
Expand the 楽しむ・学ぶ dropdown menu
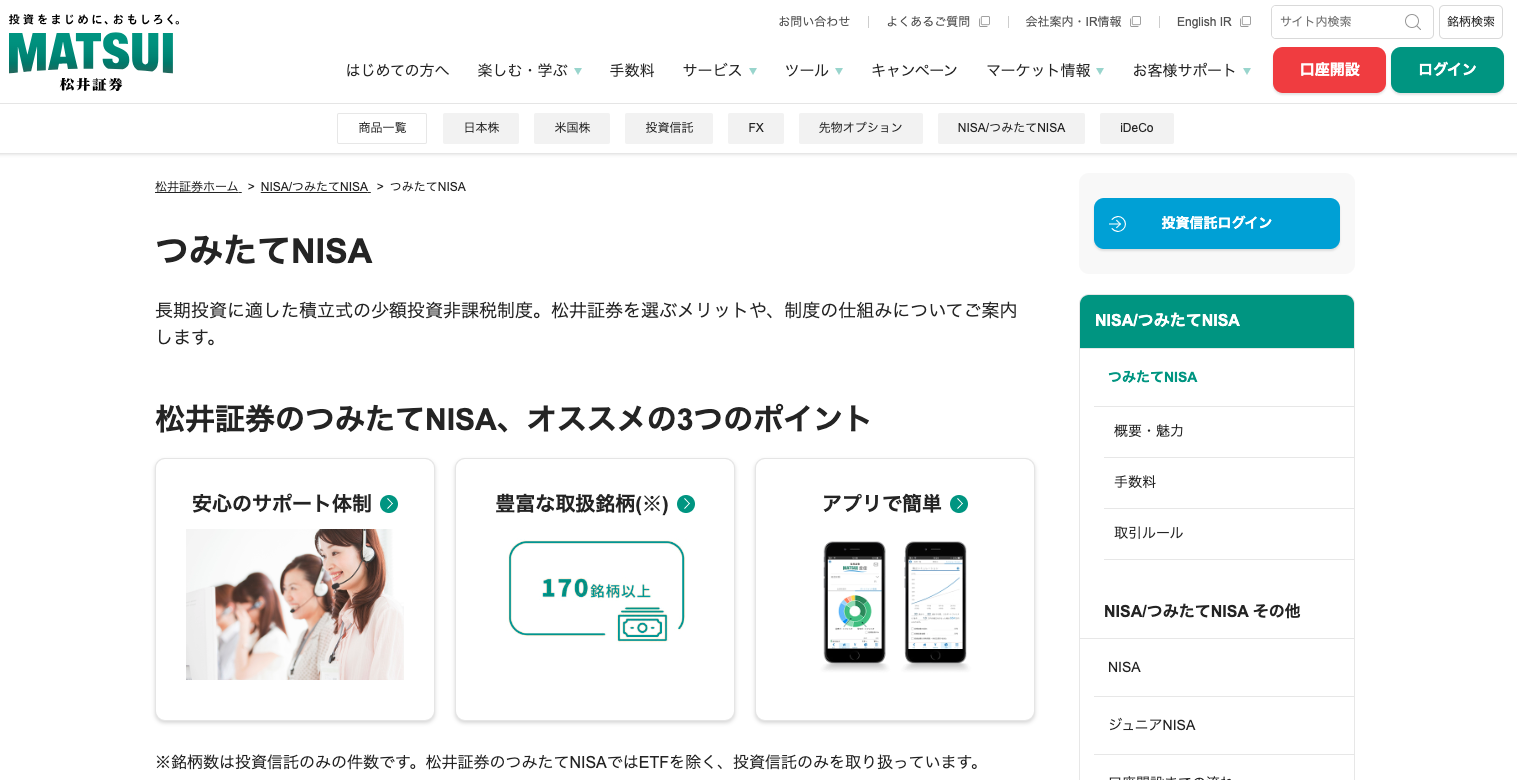(x=529, y=71)
